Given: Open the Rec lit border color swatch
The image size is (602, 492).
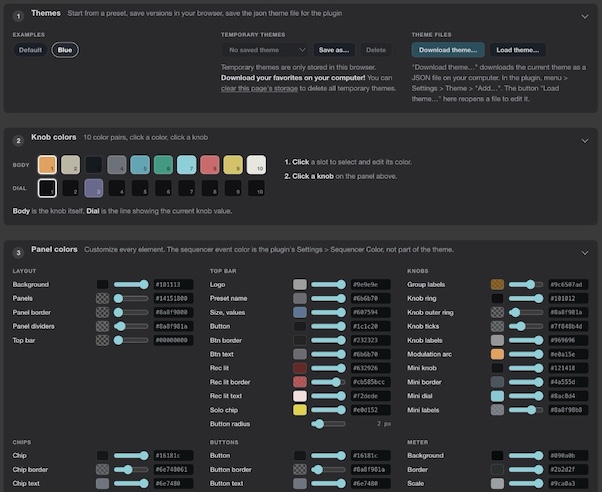Looking at the screenshot, I should (x=300, y=382).
